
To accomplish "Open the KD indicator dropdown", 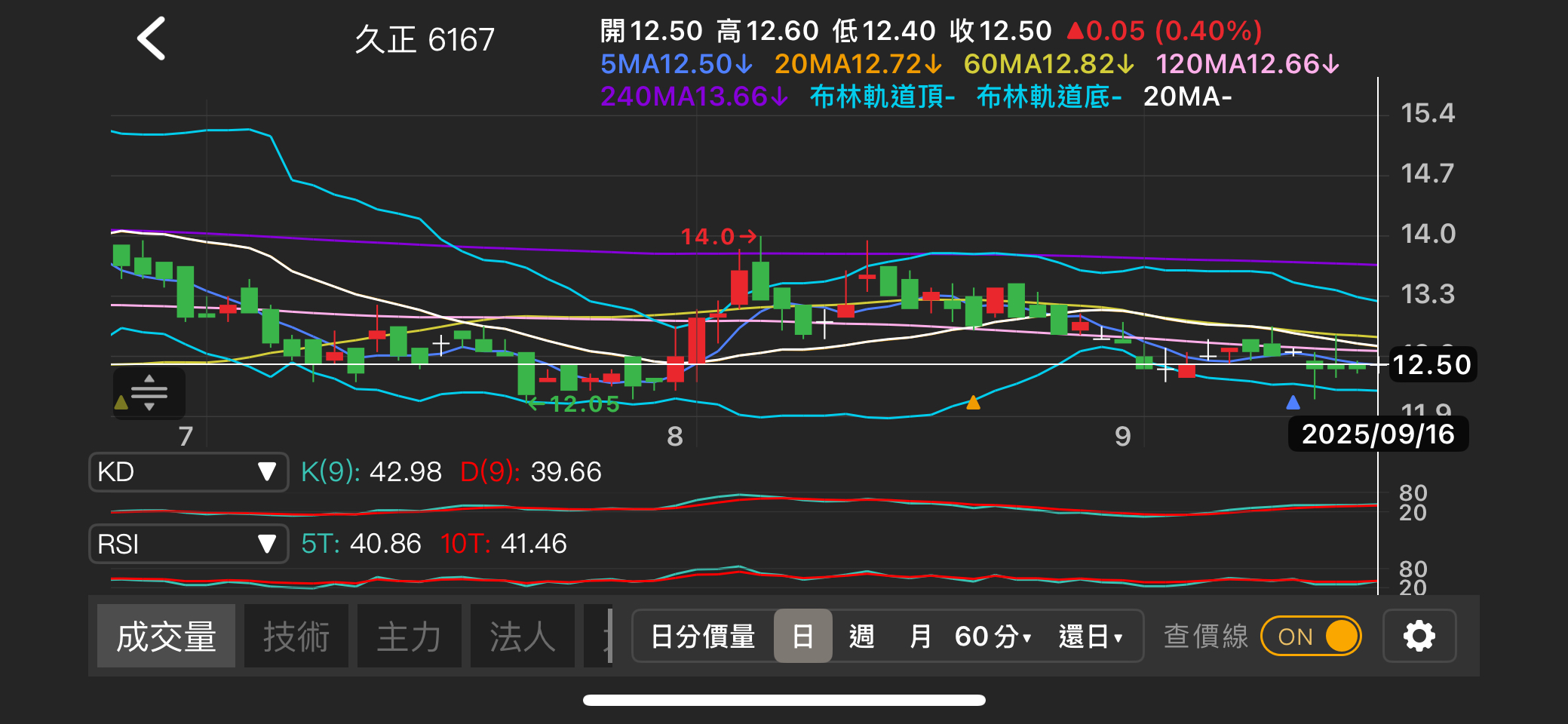I will click(x=189, y=472).
